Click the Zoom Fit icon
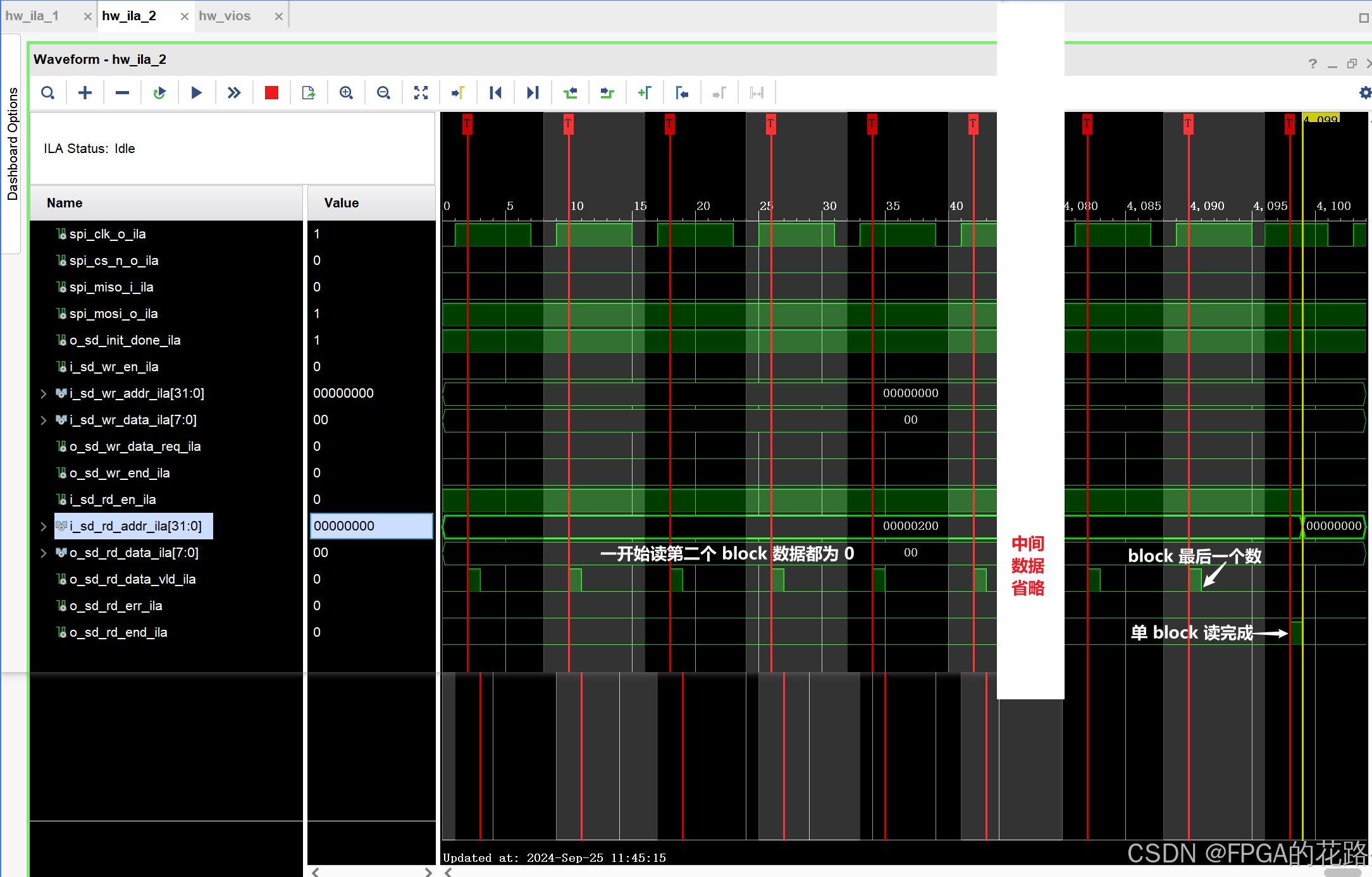Viewport: 1372px width, 877px height. point(421,93)
